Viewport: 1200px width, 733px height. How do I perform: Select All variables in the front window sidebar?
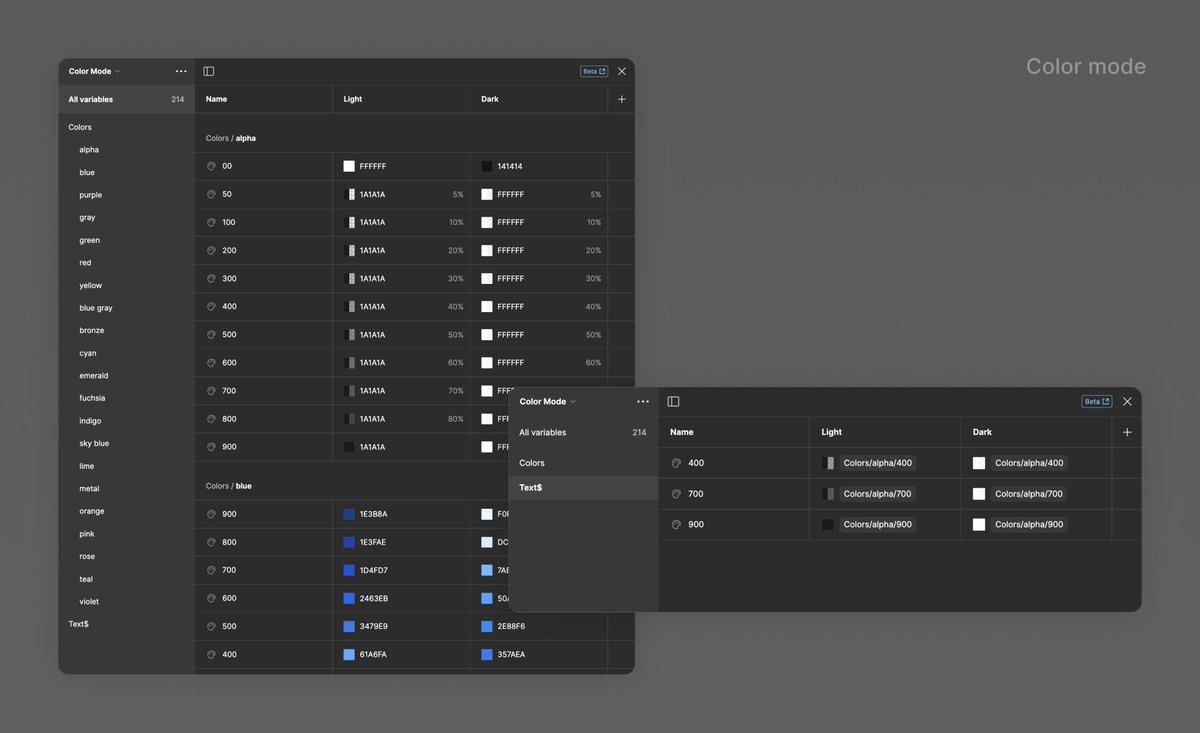(x=583, y=432)
